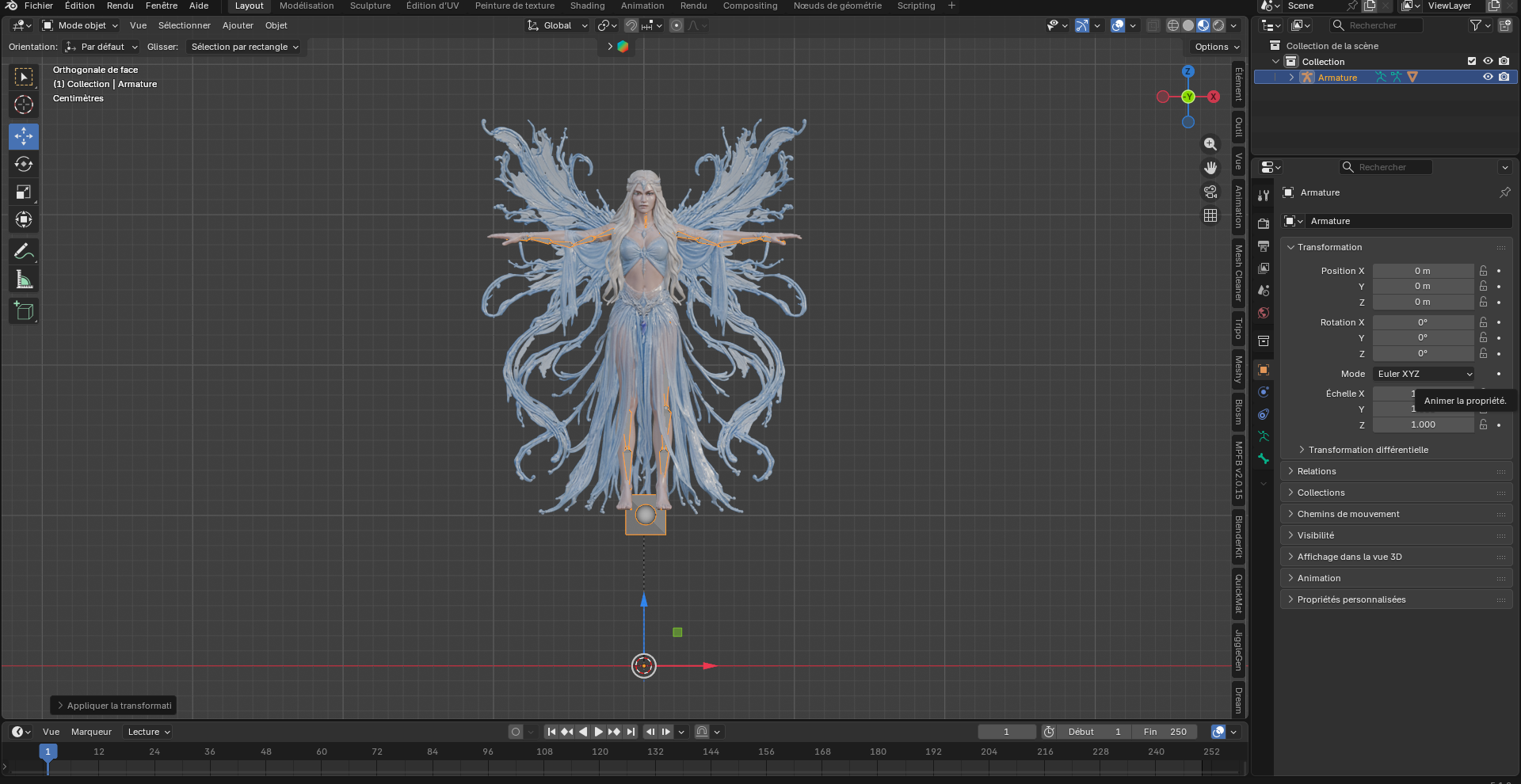Toggle Collection eye visibility in outliner
The height and width of the screenshot is (784, 1521).
point(1488,61)
